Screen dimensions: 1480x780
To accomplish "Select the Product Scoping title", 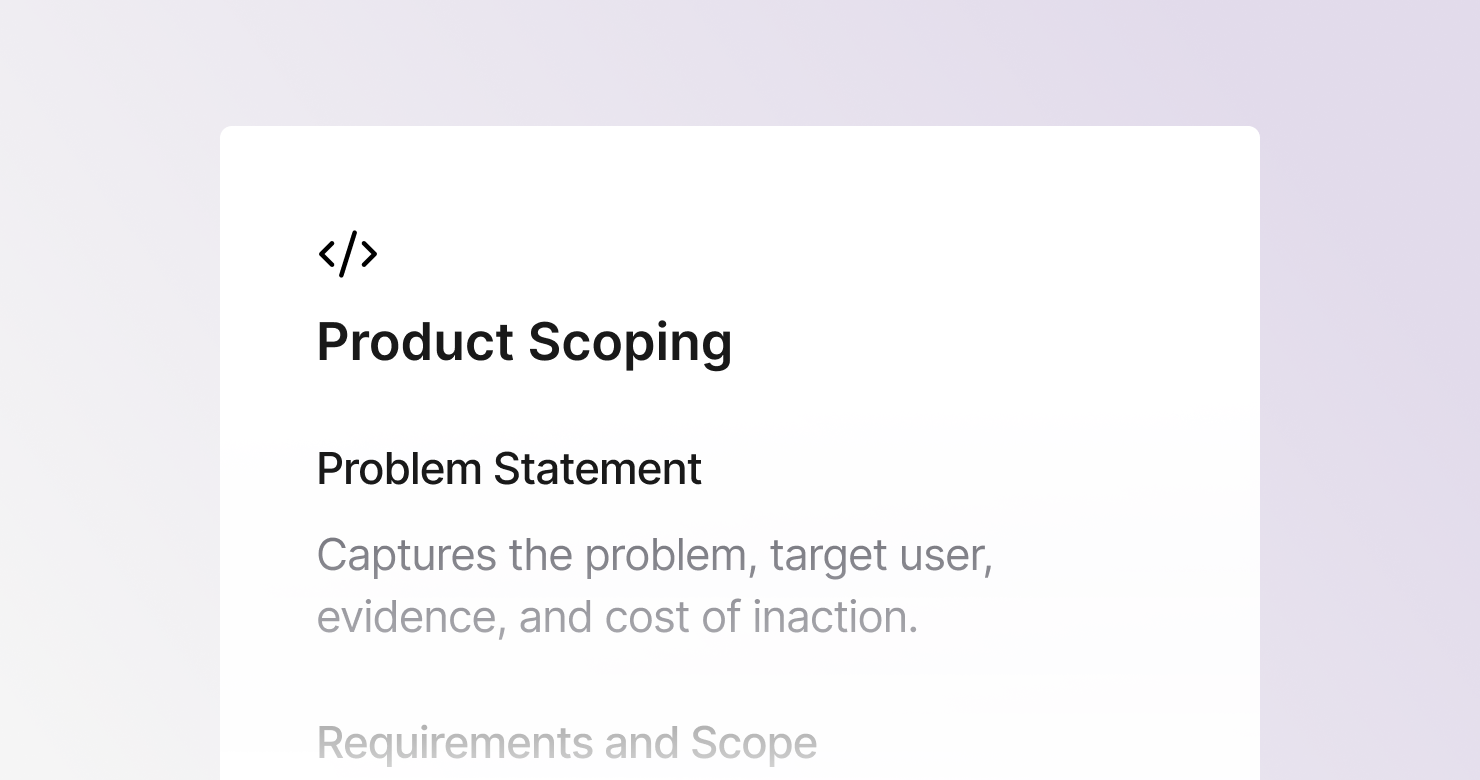I will (x=525, y=343).
